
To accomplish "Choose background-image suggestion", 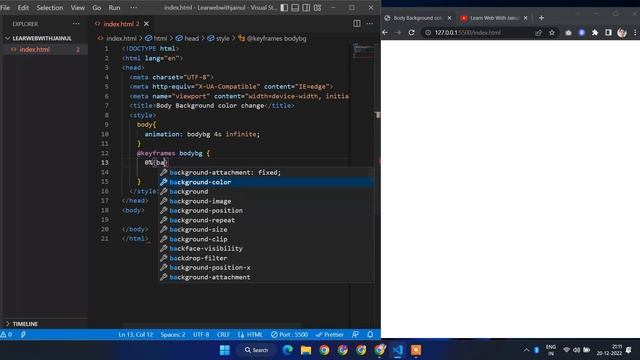I will 266,201.
